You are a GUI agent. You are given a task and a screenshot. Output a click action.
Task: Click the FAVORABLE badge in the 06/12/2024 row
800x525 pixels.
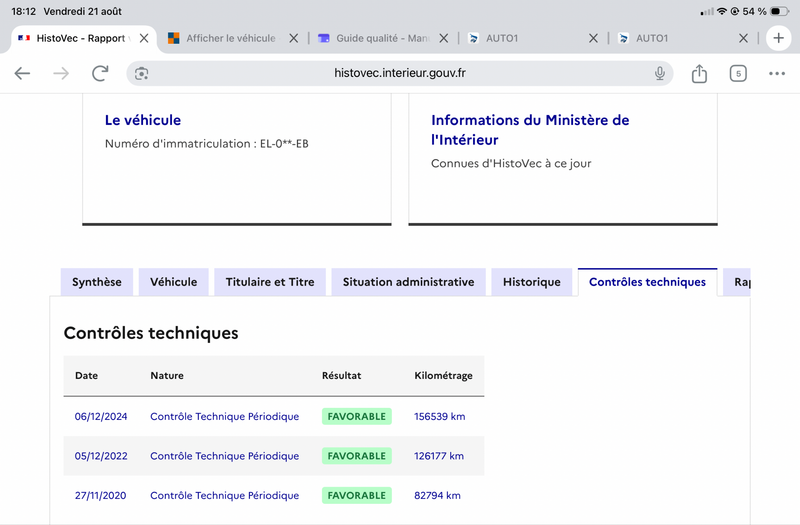[x=357, y=416]
